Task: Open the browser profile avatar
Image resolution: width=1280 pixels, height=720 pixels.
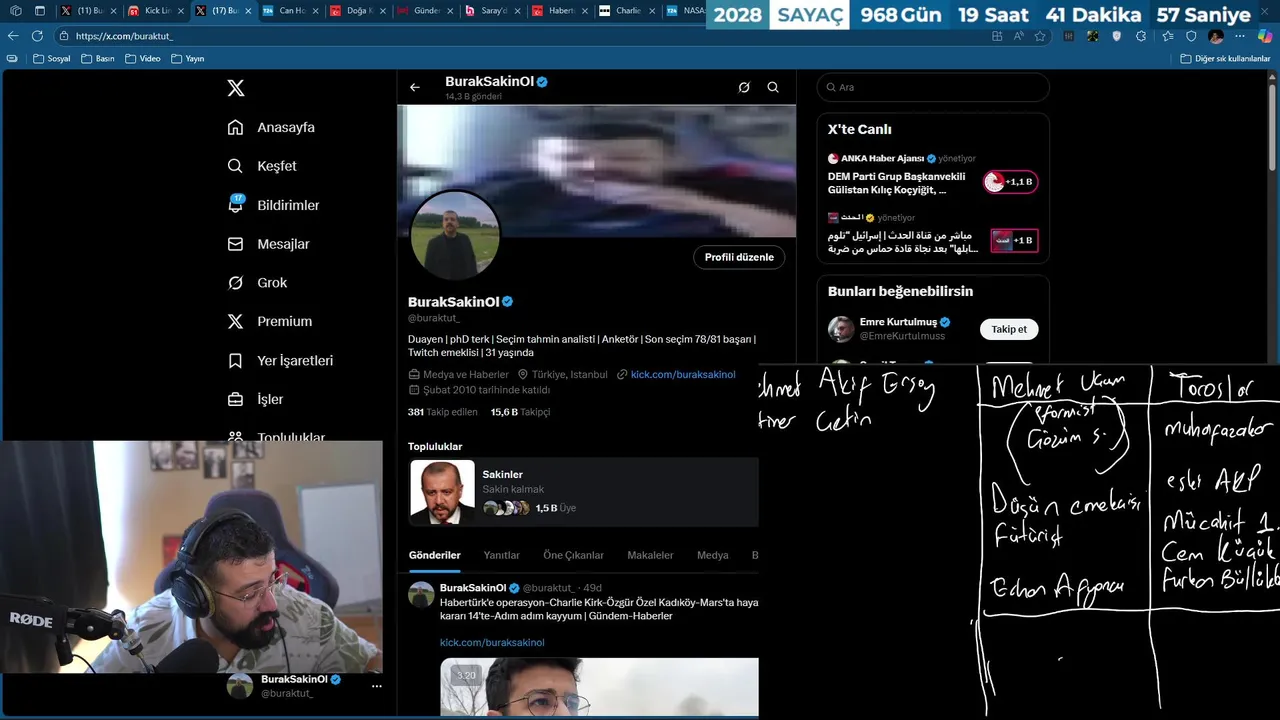Action: [1216, 36]
